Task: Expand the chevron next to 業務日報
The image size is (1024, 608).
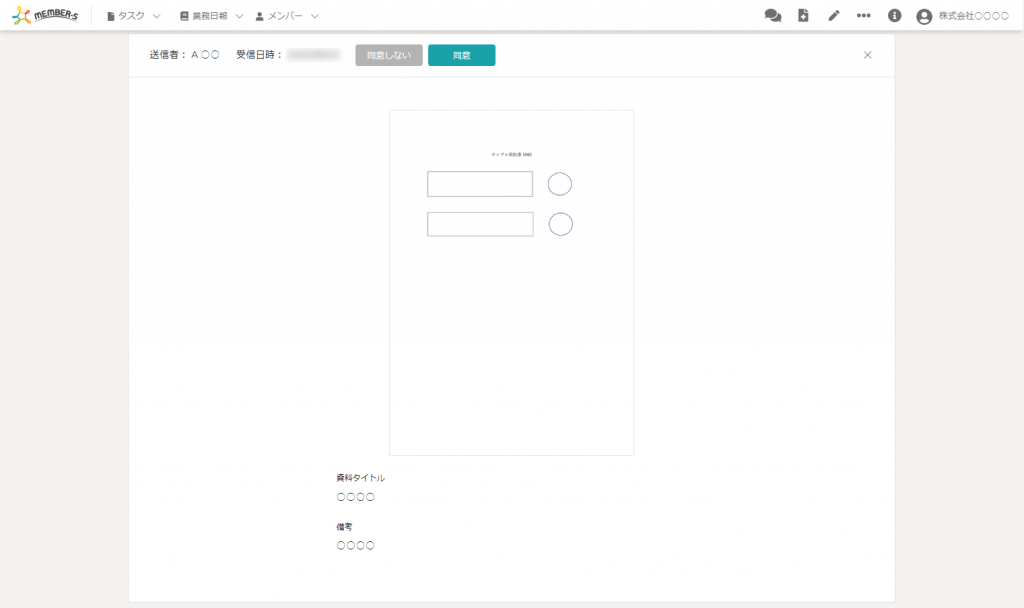Action: (239, 16)
